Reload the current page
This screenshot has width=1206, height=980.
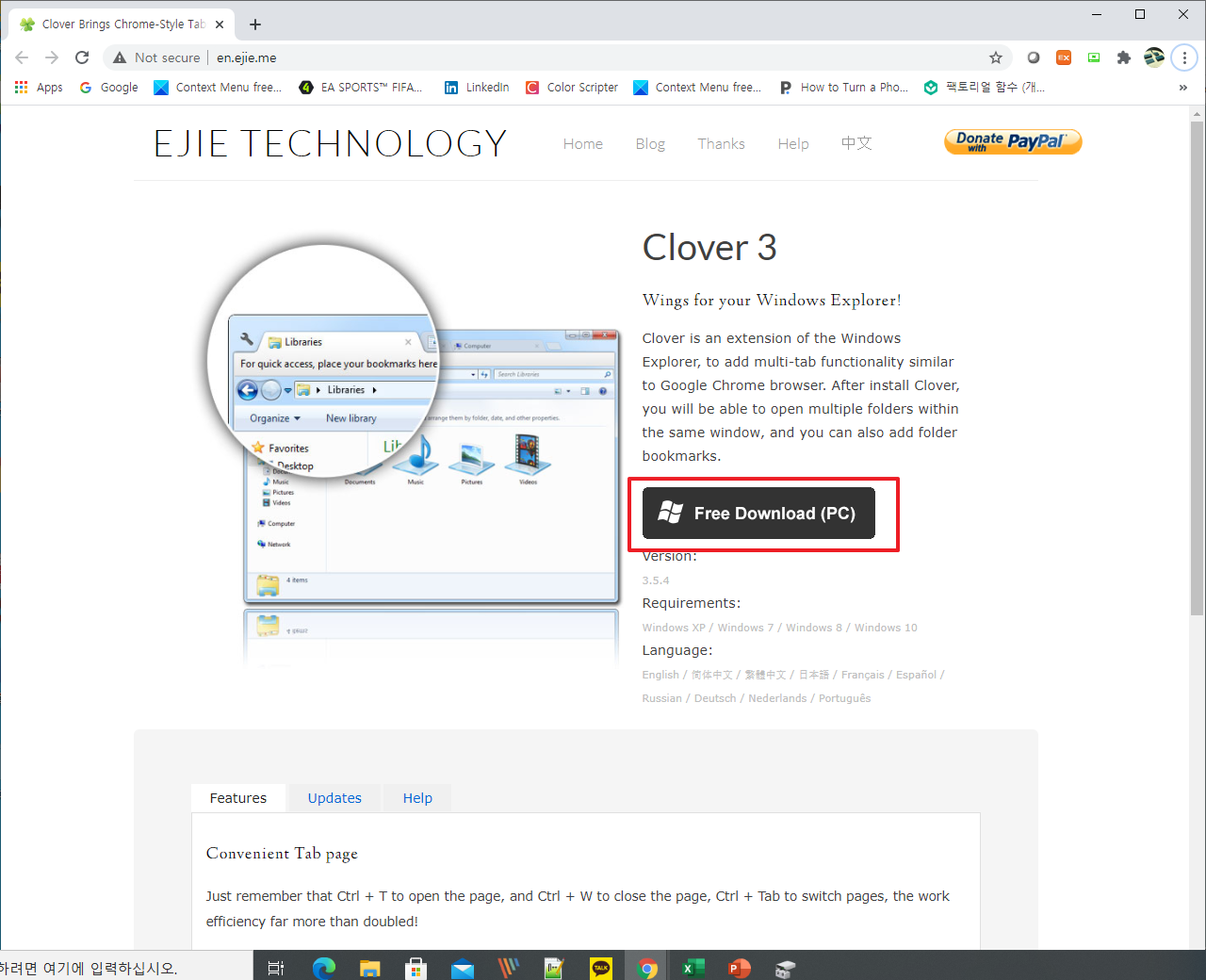click(x=82, y=57)
